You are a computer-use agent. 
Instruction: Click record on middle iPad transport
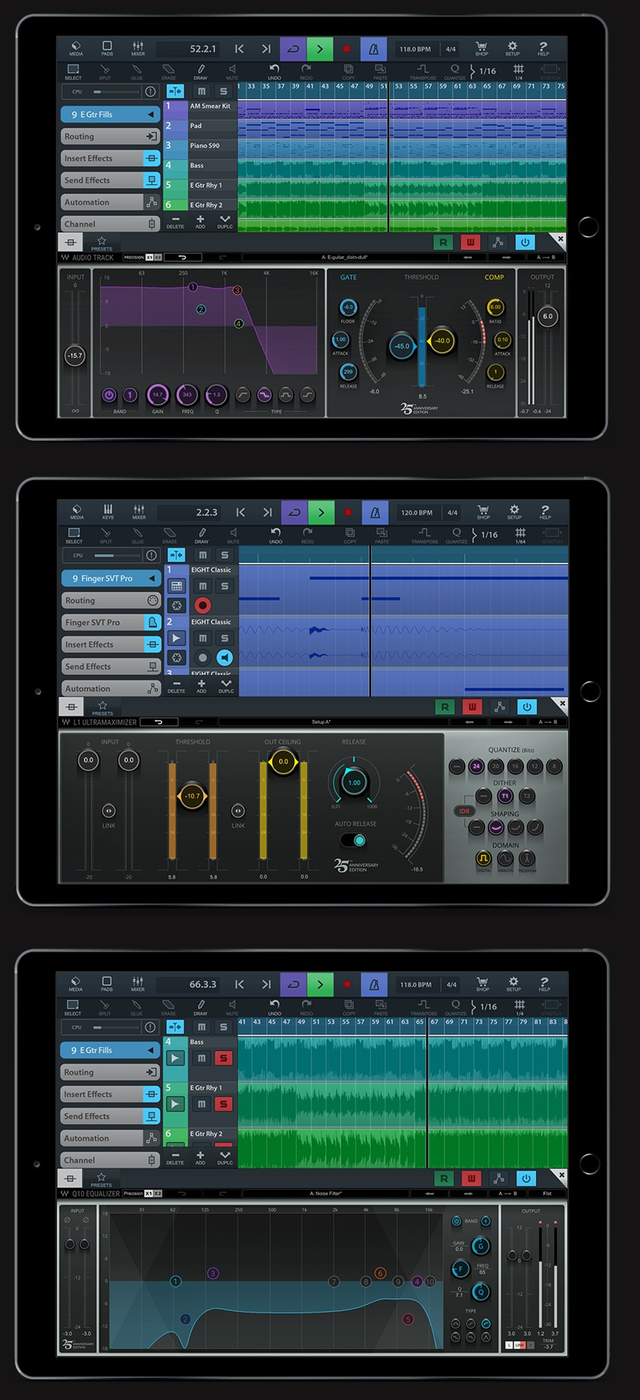(347, 512)
